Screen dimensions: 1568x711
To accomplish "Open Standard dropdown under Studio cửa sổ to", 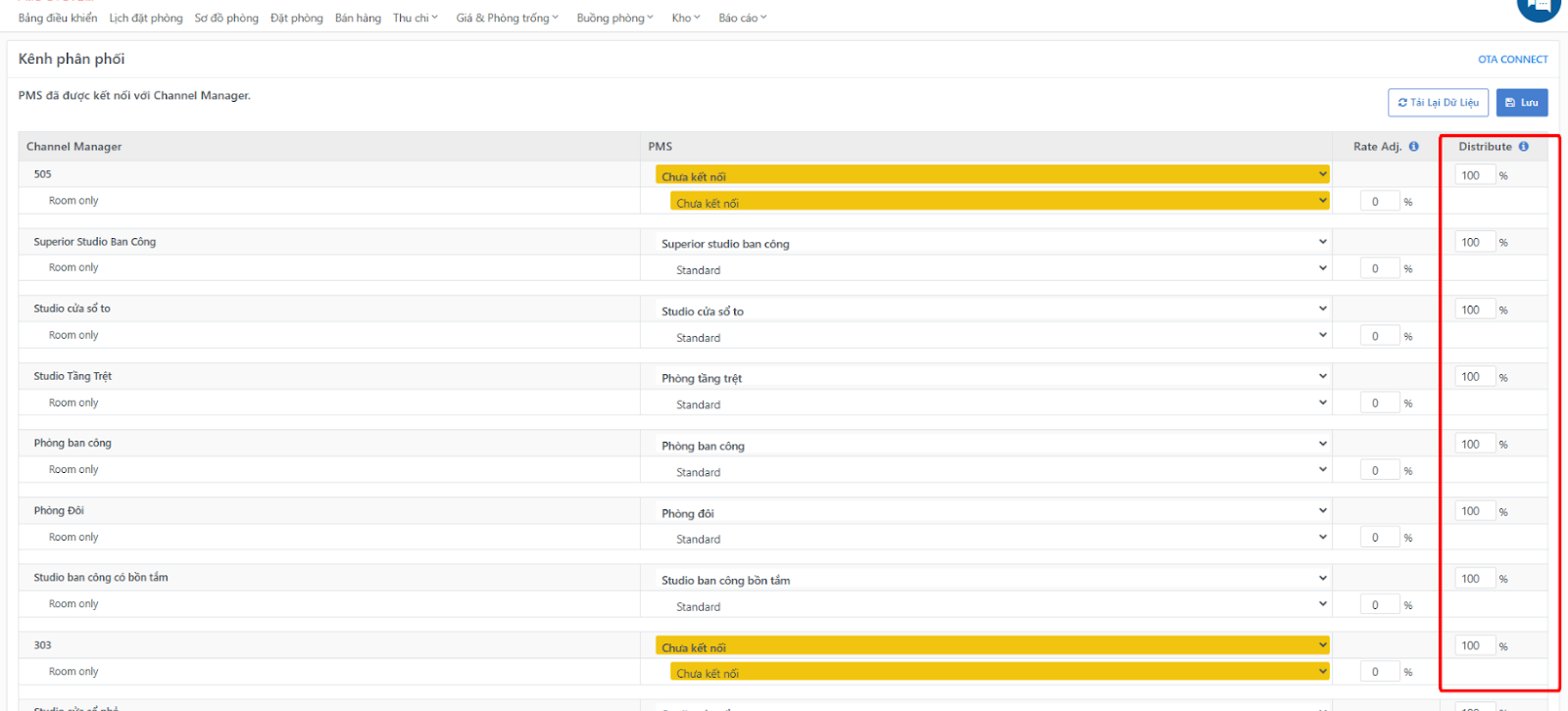I will pos(1000,337).
